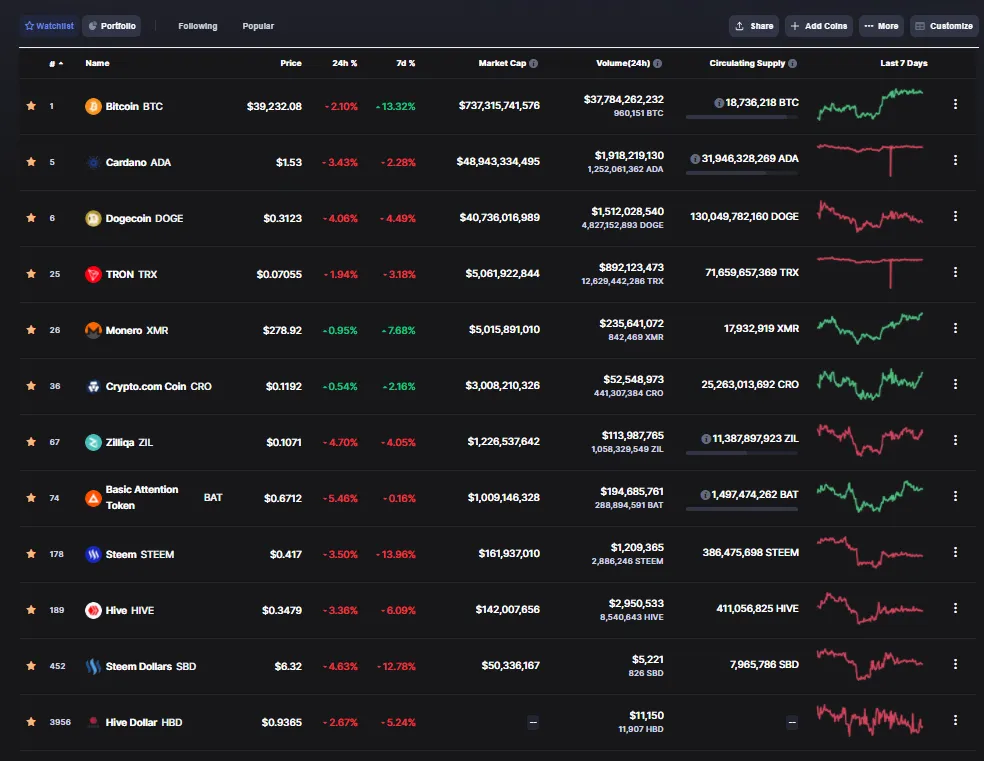The height and width of the screenshot is (761, 984).
Task: Open the Zilliqa row options menu
Action: tap(955, 440)
